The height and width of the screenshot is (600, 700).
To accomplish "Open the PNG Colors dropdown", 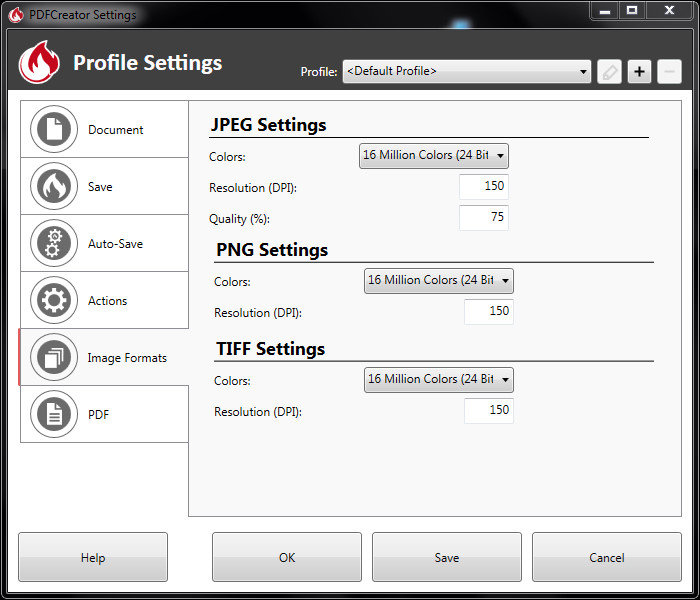I will click(x=438, y=281).
